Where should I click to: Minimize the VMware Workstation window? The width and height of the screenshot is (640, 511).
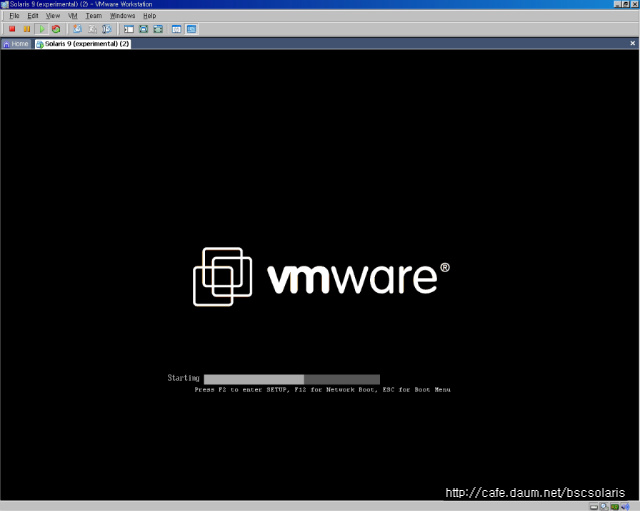(x=618, y=4)
